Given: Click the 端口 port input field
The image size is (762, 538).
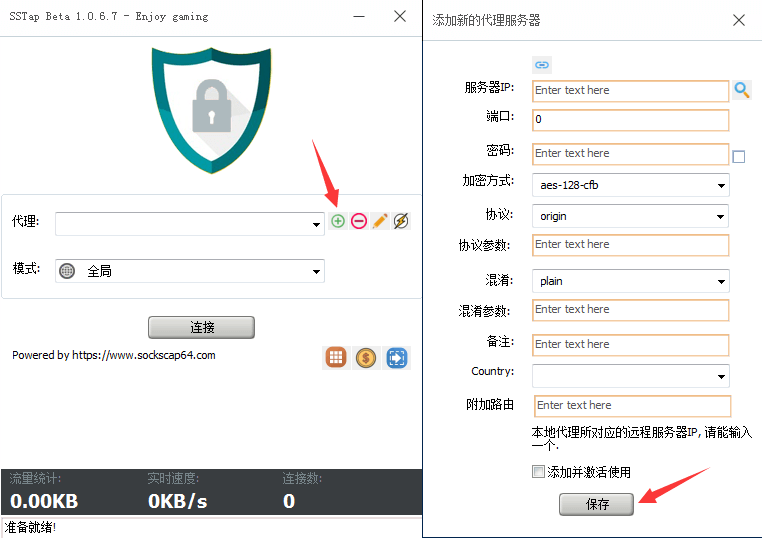Looking at the screenshot, I should [x=631, y=120].
